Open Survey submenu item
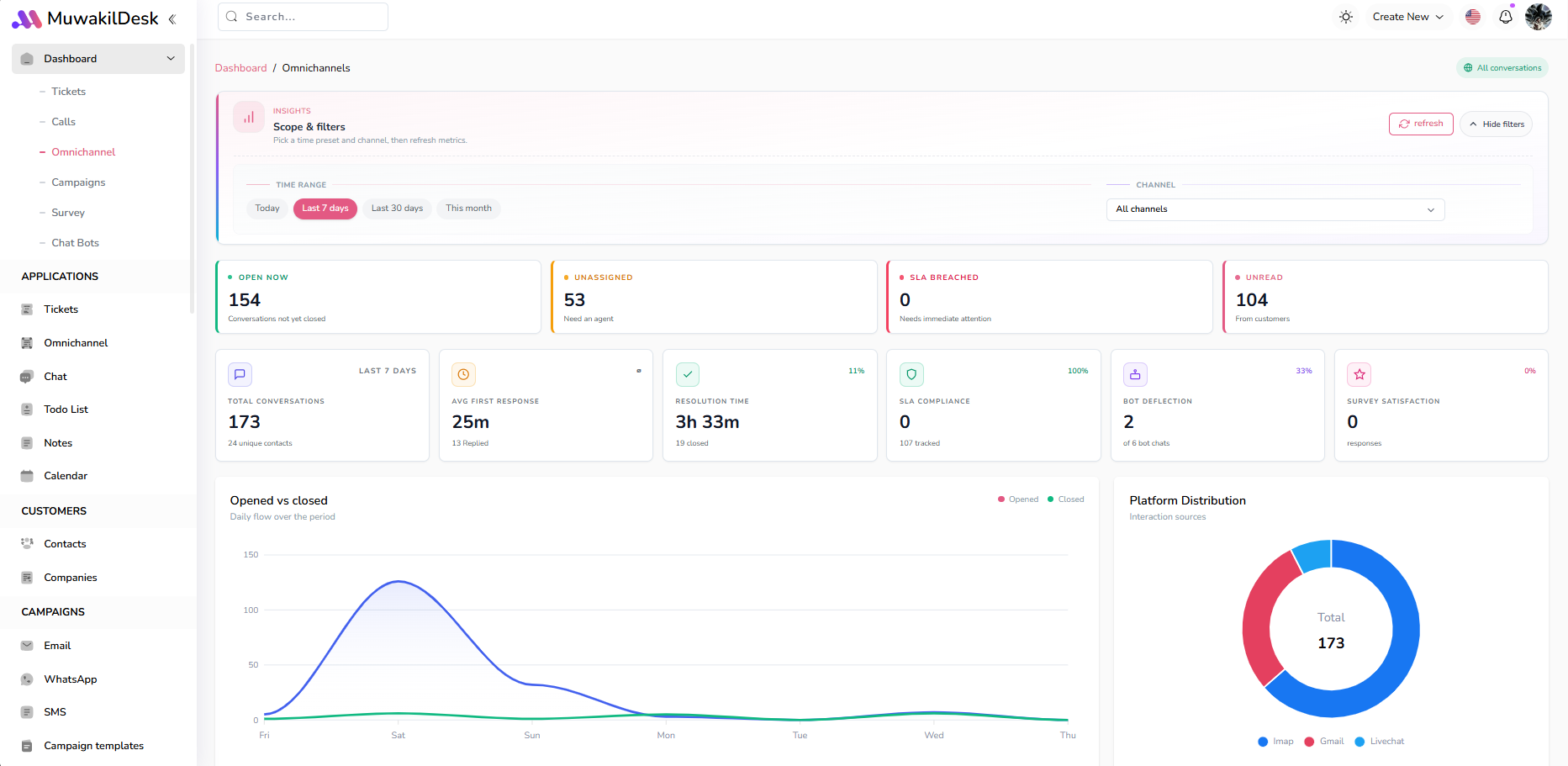 [x=68, y=213]
